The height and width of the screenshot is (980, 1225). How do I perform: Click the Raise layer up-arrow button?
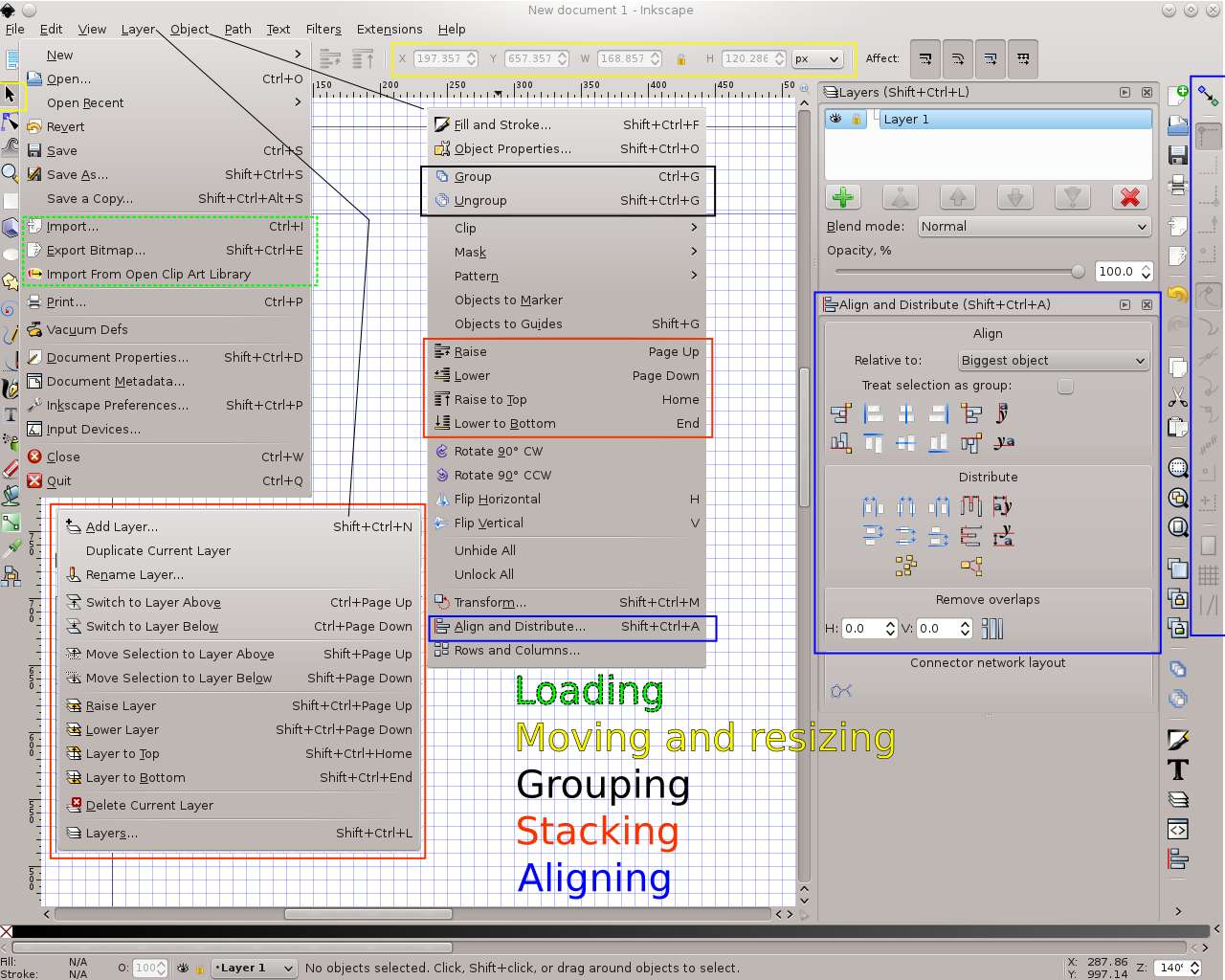click(x=958, y=198)
